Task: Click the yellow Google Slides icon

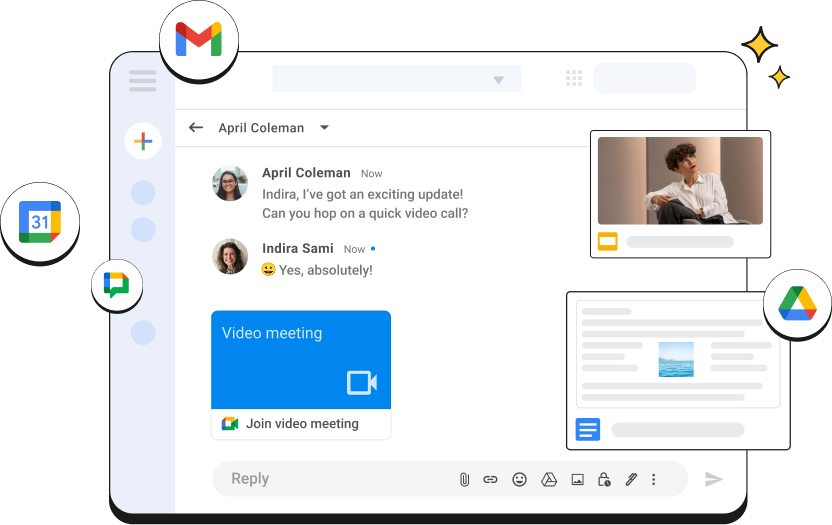Action: coord(608,242)
